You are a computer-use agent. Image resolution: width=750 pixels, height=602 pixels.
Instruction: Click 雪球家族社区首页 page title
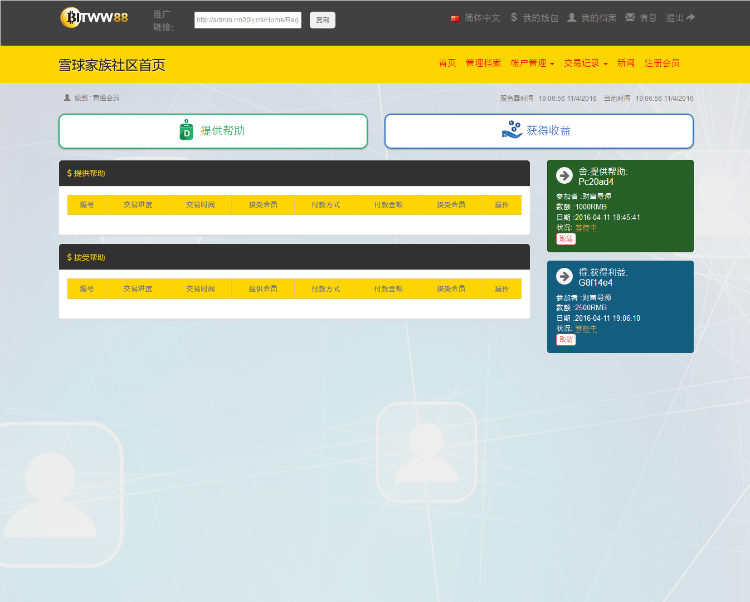click(112, 65)
